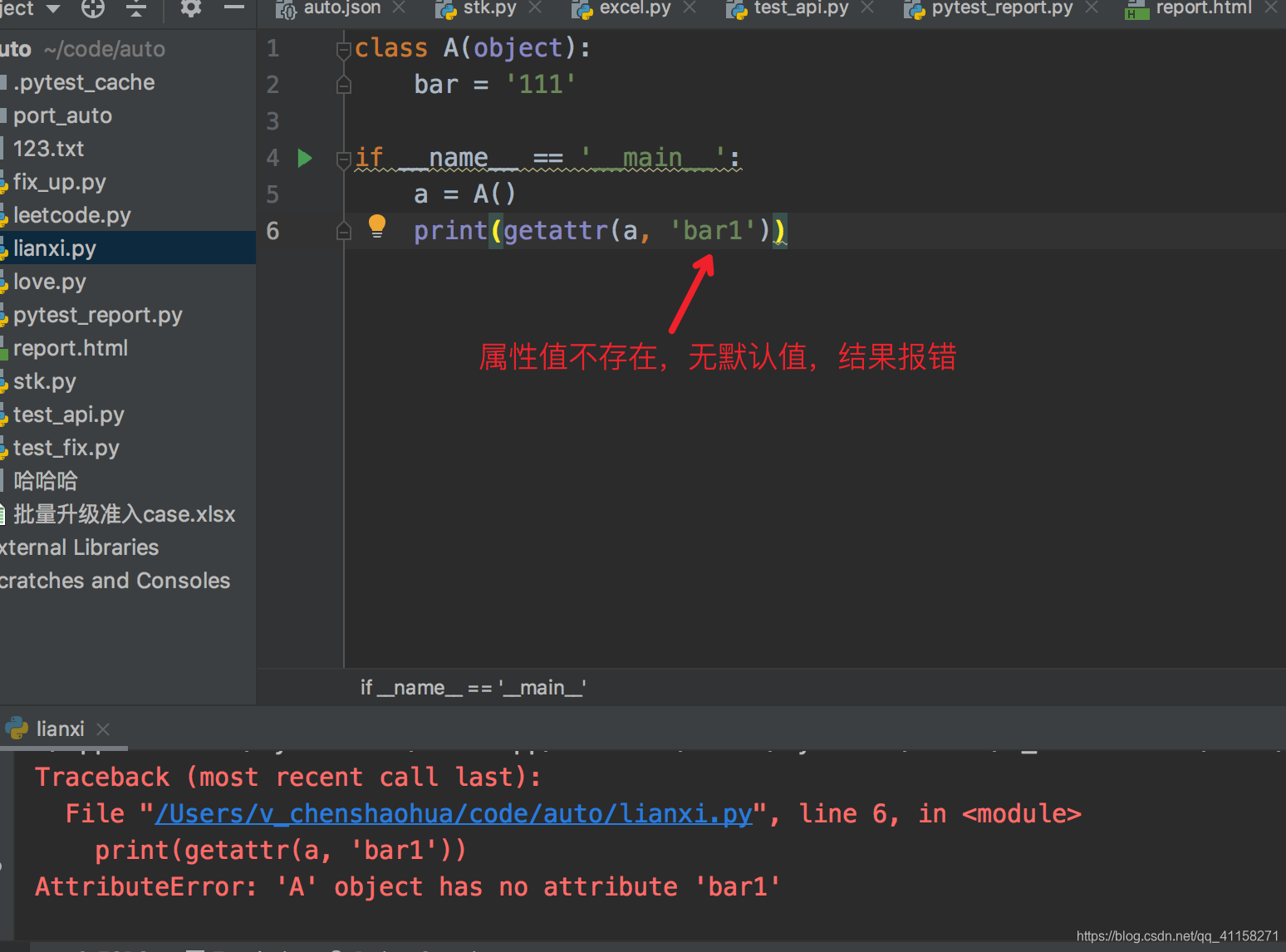Place cursor on bar = '111' line
The width and height of the screenshot is (1286, 952).
point(494,85)
